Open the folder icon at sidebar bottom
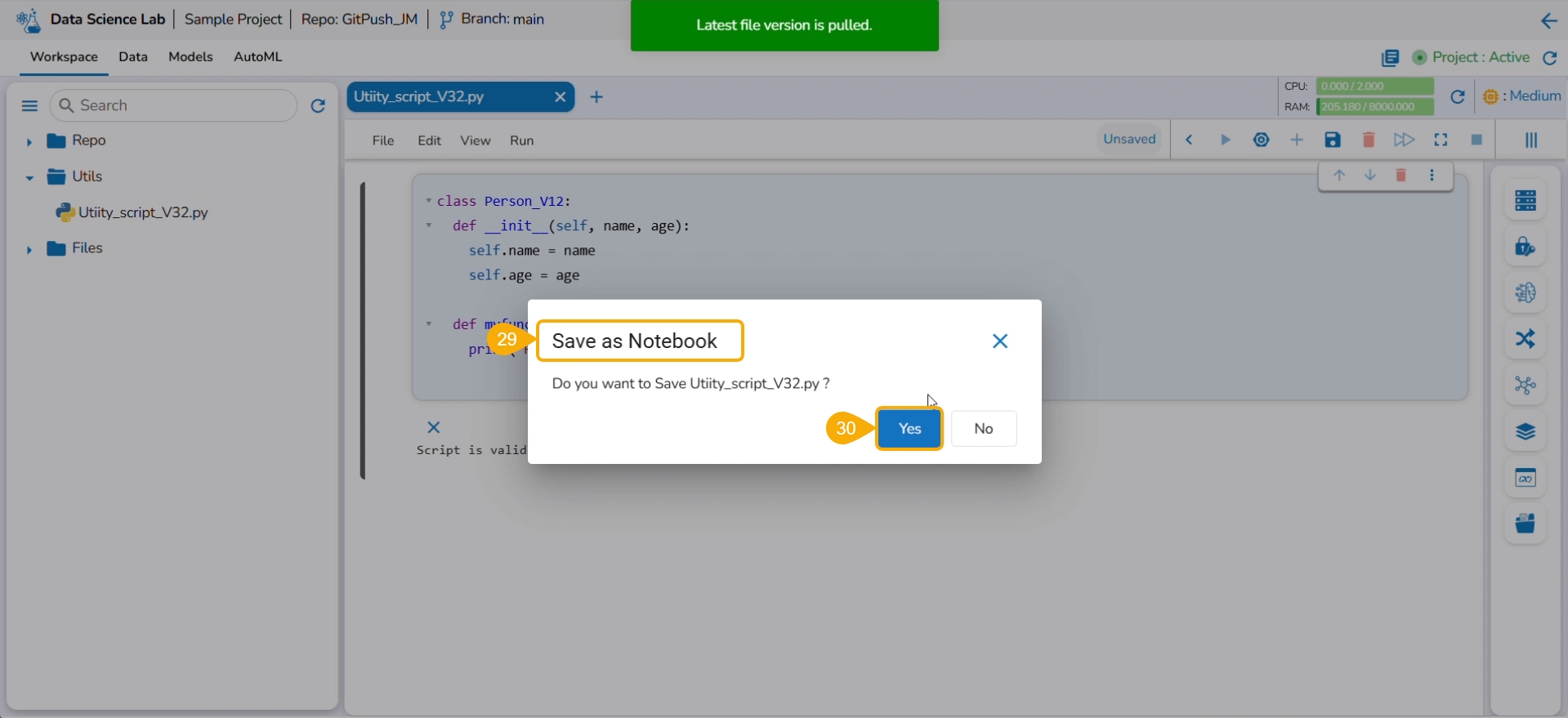The height and width of the screenshot is (718, 1568). pos(1526,524)
